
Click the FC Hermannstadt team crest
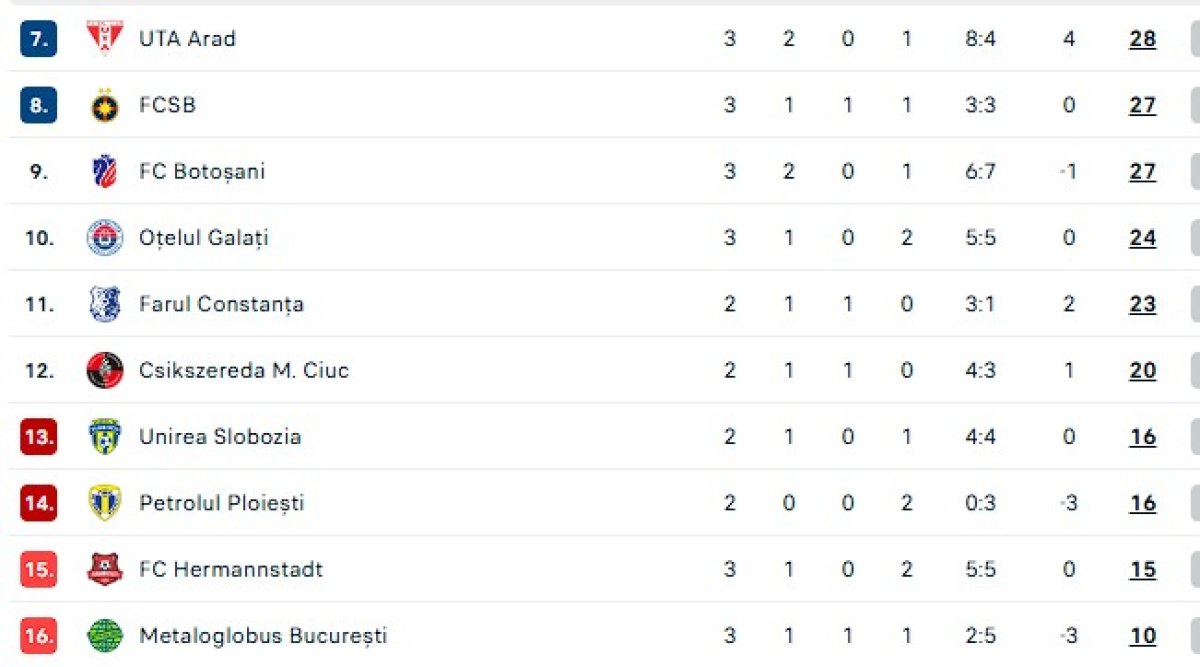point(104,569)
